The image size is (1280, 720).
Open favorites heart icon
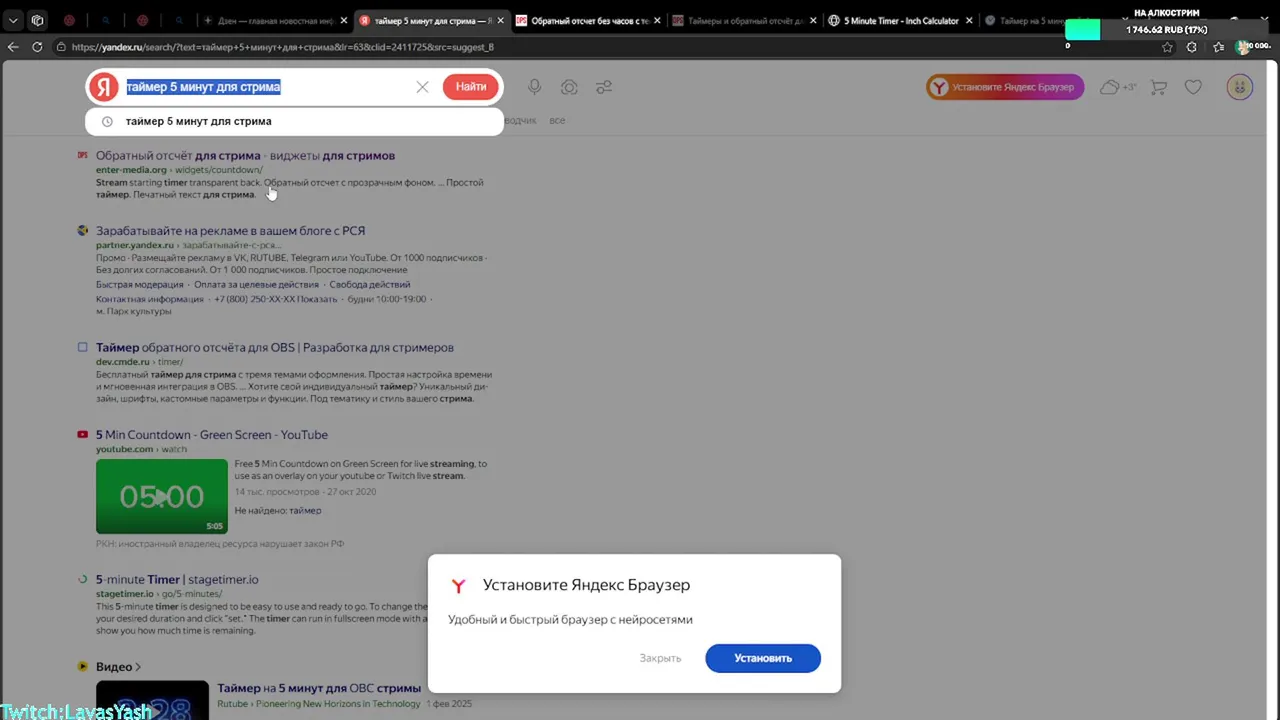pyautogui.click(x=1193, y=87)
